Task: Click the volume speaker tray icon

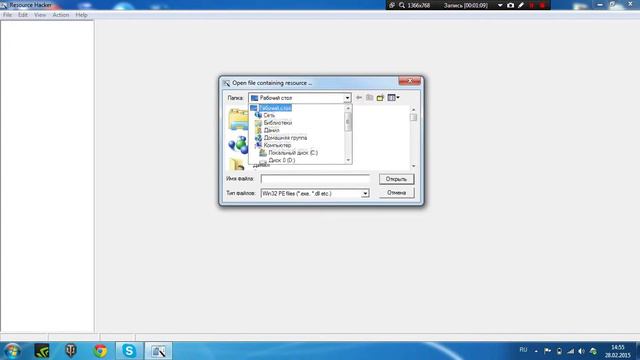Action: pos(582,351)
